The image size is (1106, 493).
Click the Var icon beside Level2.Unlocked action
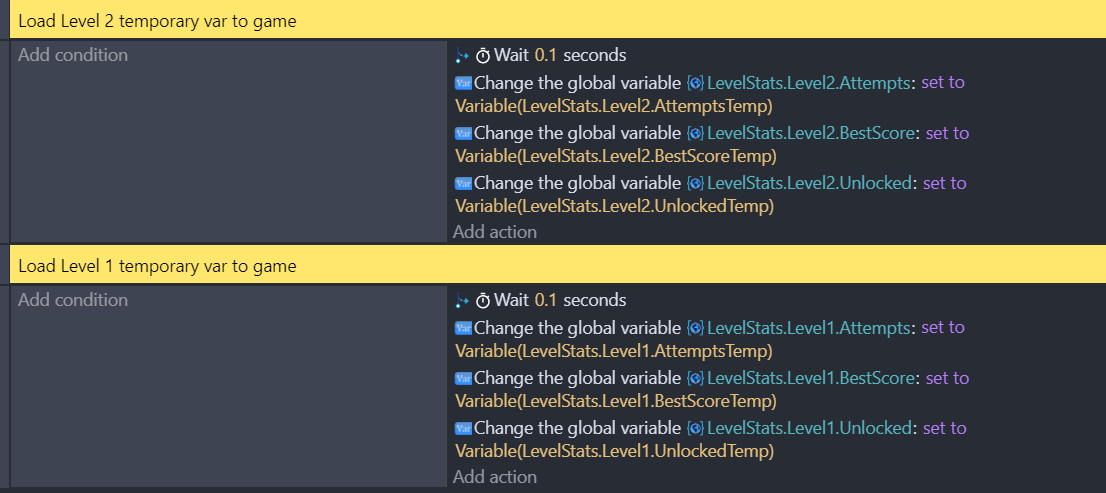(463, 183)
